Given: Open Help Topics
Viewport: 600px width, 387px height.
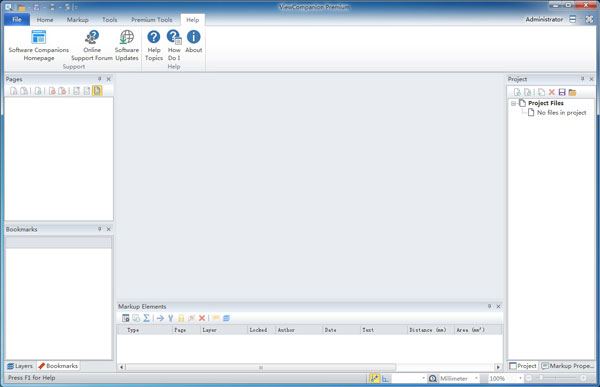Looking at the screenshot, I should pyautogui.click(x=154, y=46).
